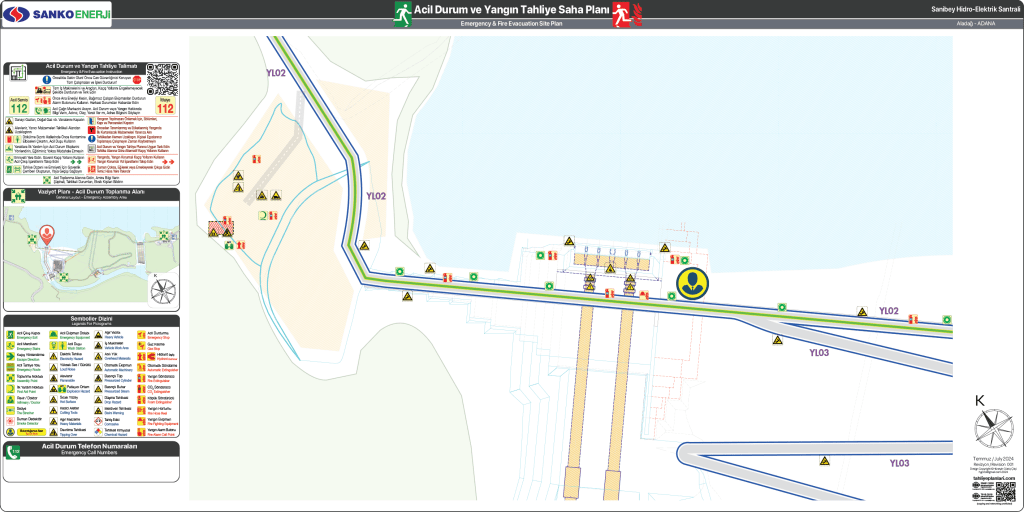Click the red location pin on overview map
Screen dimensions: 1024x512
coord(47,236)
